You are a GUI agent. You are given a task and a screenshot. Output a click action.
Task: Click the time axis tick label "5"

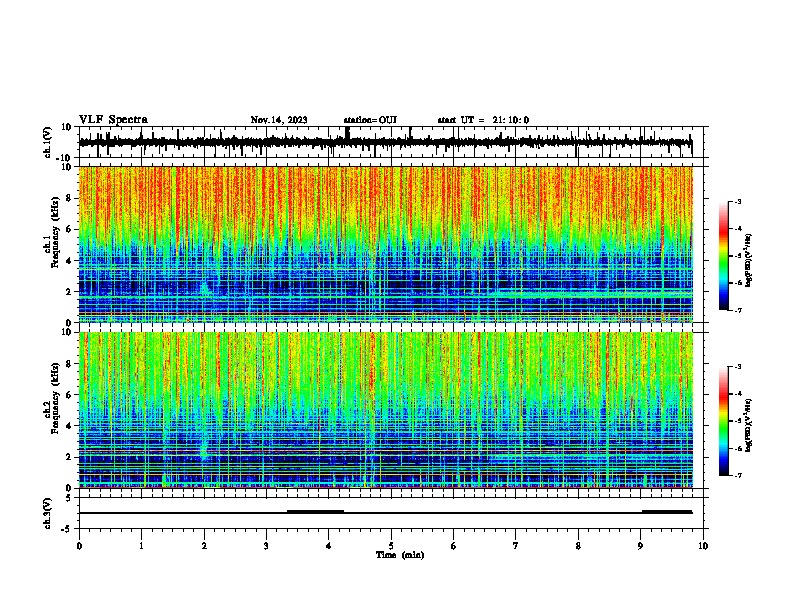coord(391,546)
